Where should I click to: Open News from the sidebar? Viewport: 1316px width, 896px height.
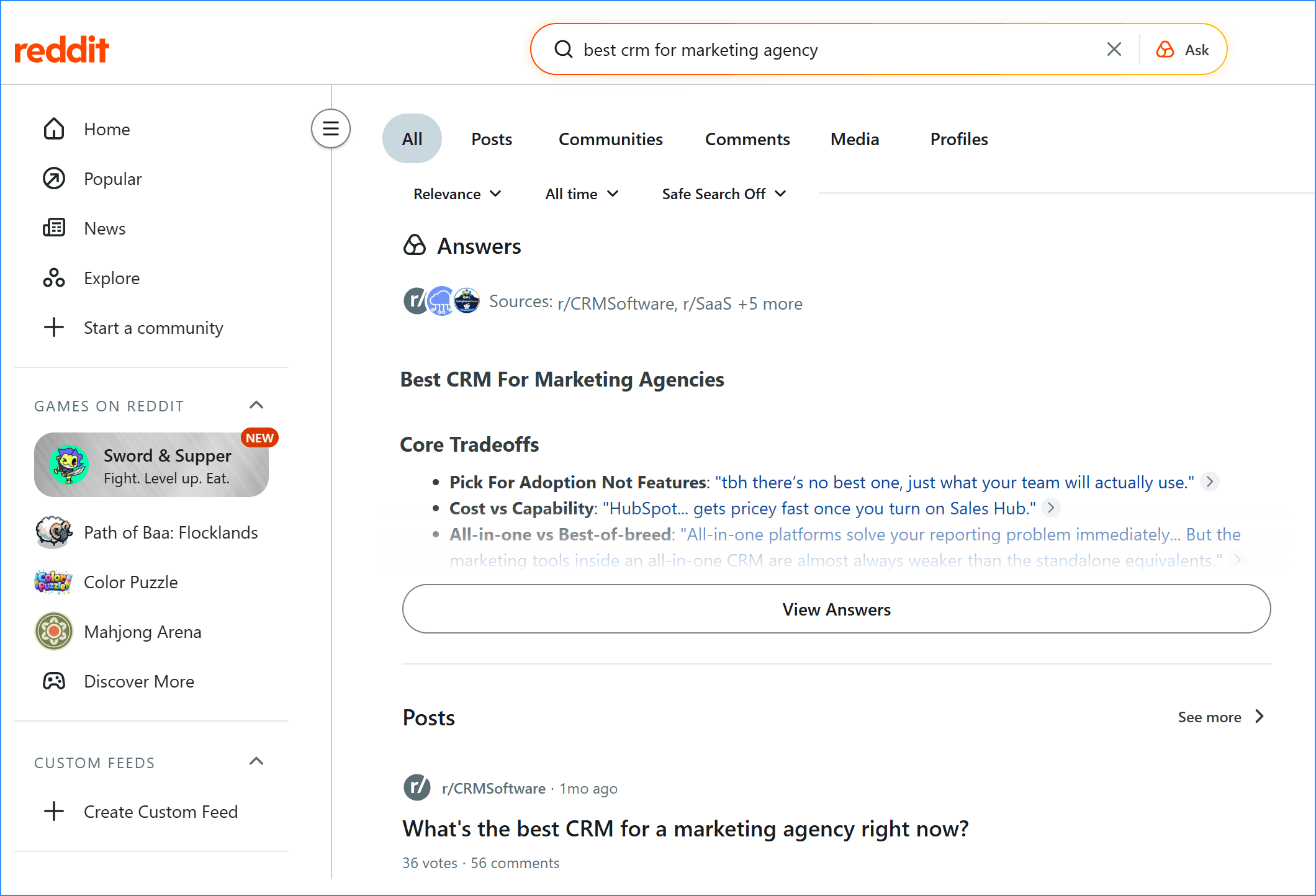coord(151,228)
